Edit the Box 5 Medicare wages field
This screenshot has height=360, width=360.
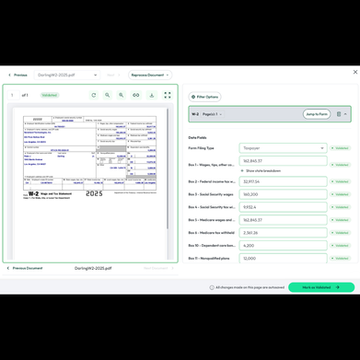(283, 220)
